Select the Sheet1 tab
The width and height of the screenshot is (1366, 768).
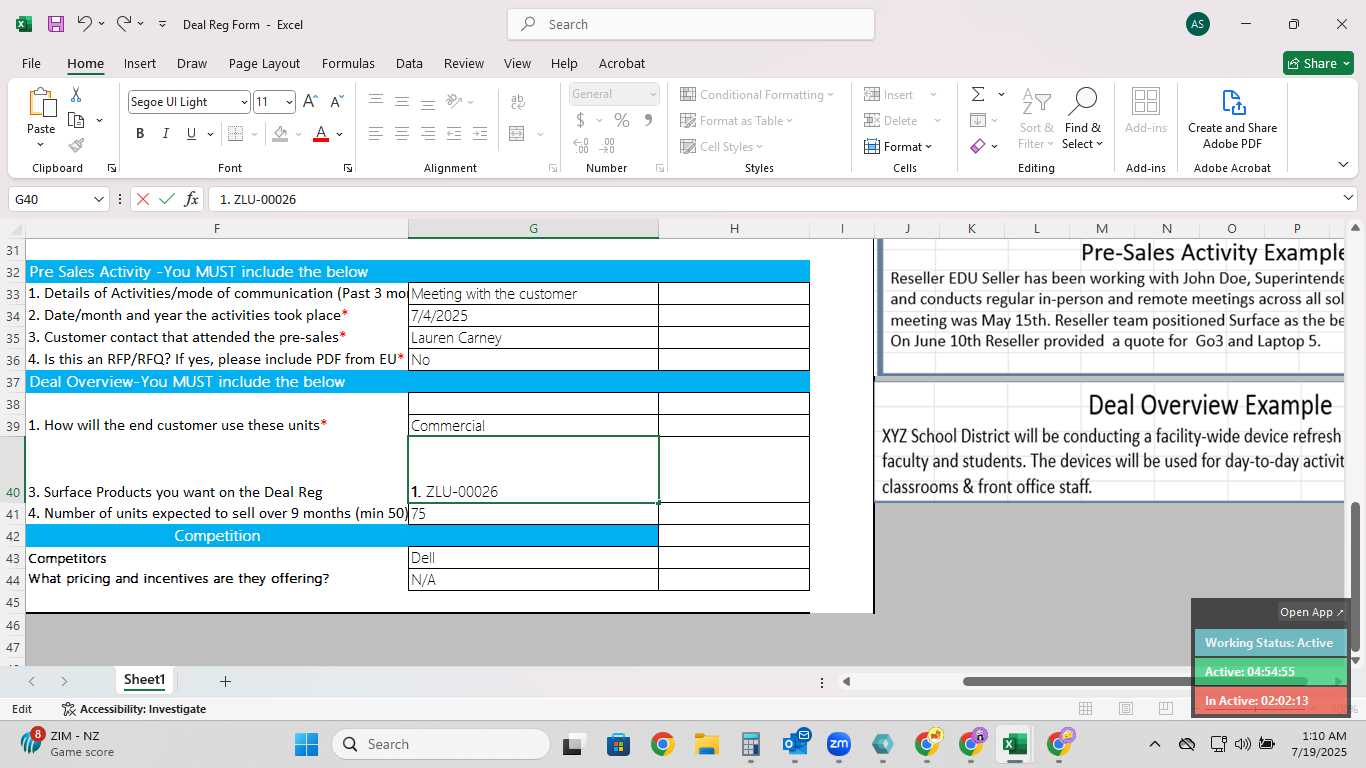[144, 680]
